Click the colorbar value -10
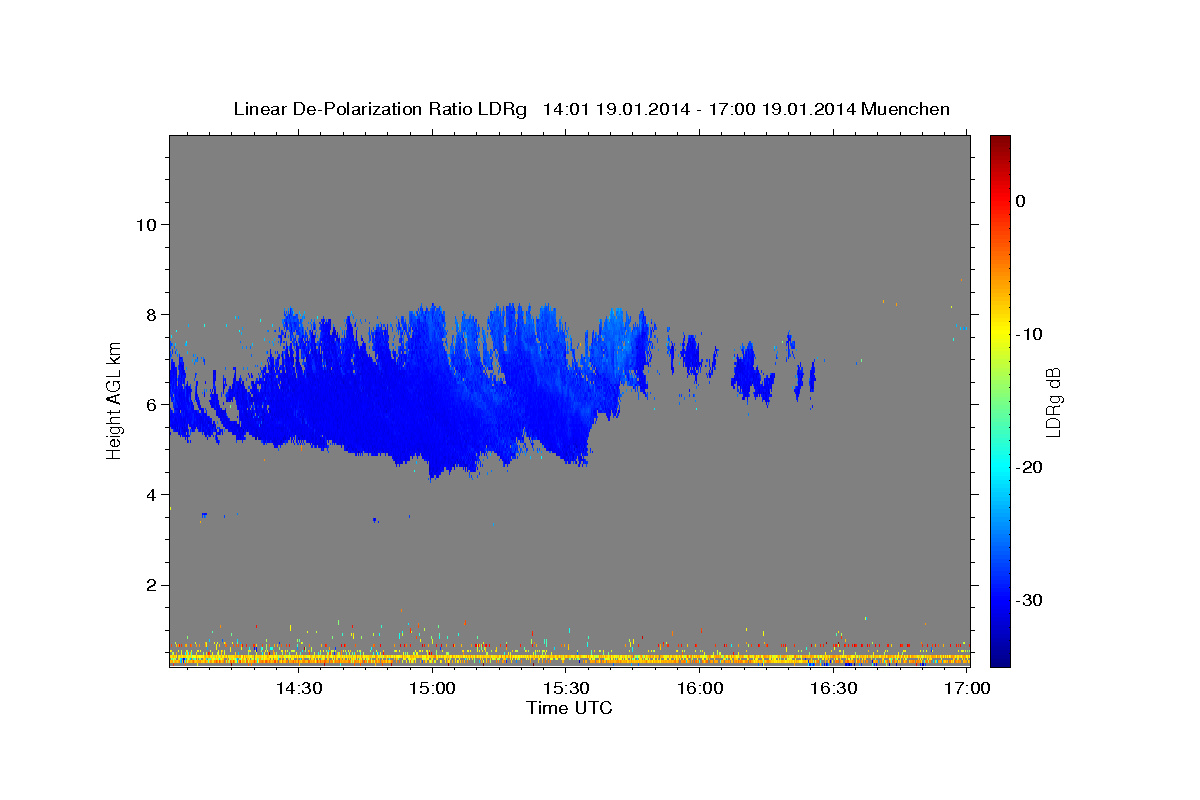 point(1031,334)
